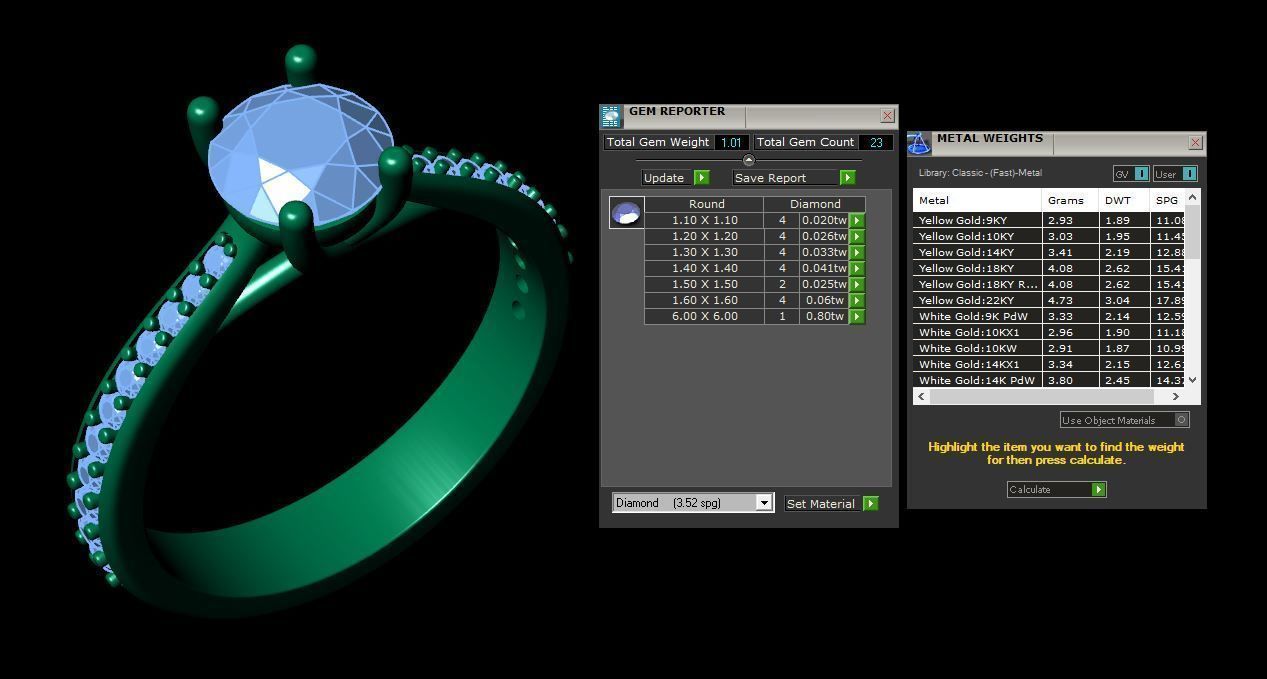1267x679 pixels.
Task: Select Yellow Gold:10KY row
Action: tap(1049, 236)
